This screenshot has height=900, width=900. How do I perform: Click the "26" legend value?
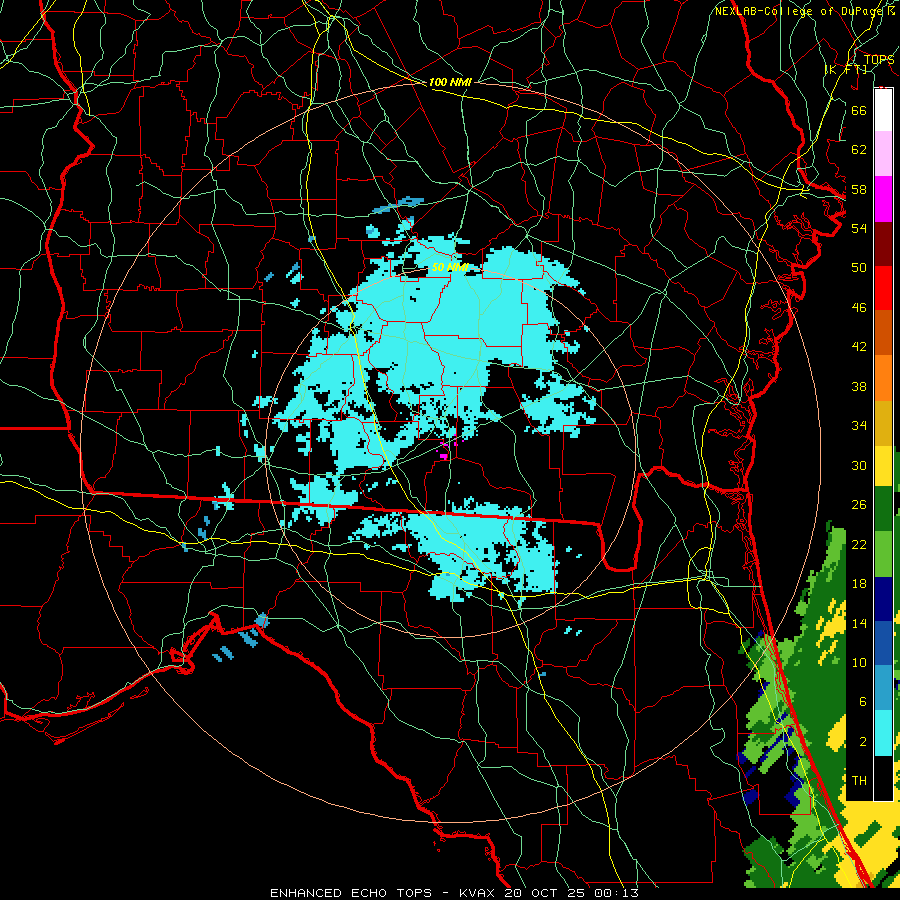[x=859, y=505]
